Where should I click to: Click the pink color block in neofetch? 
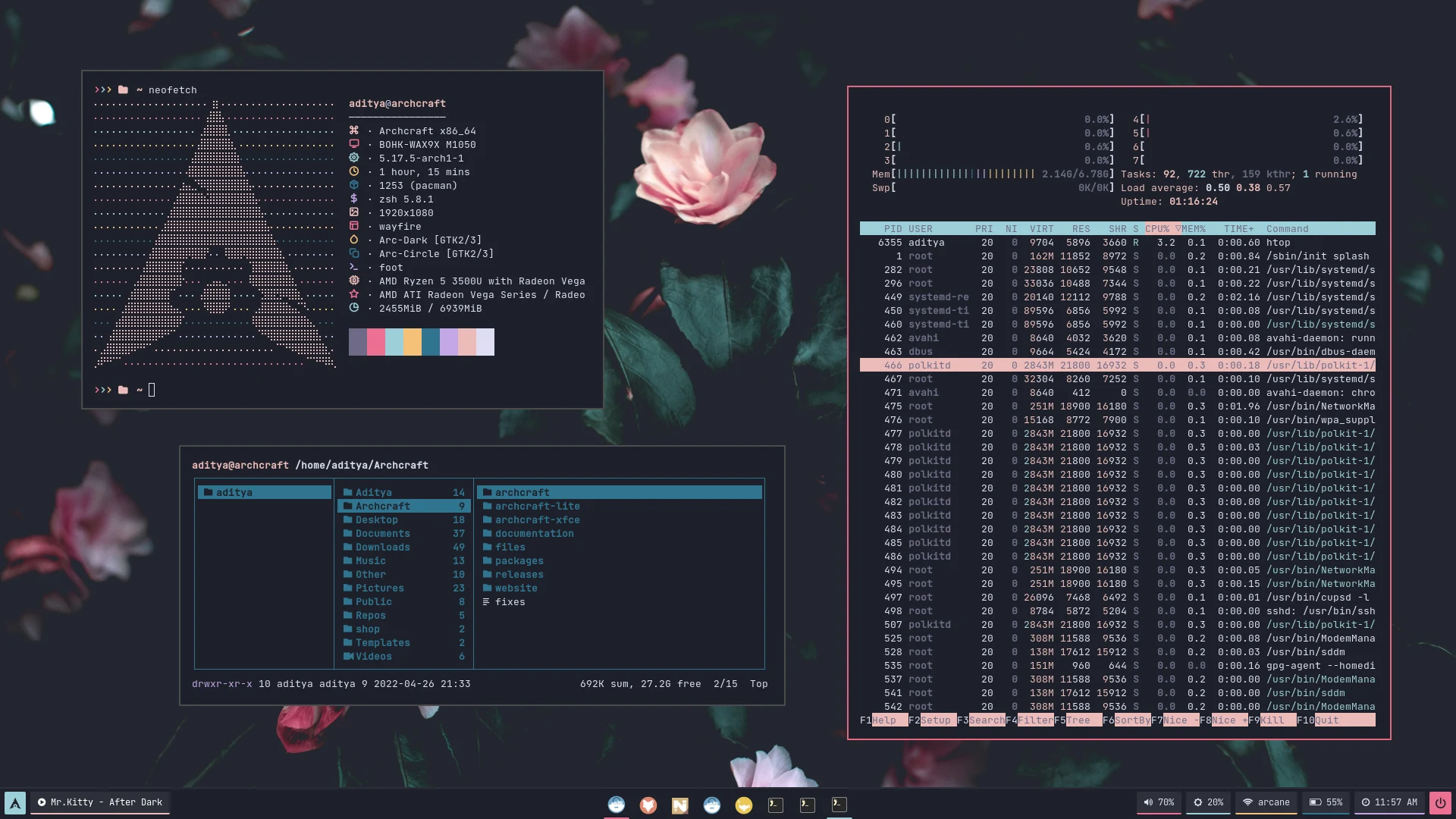click(376, 342)
